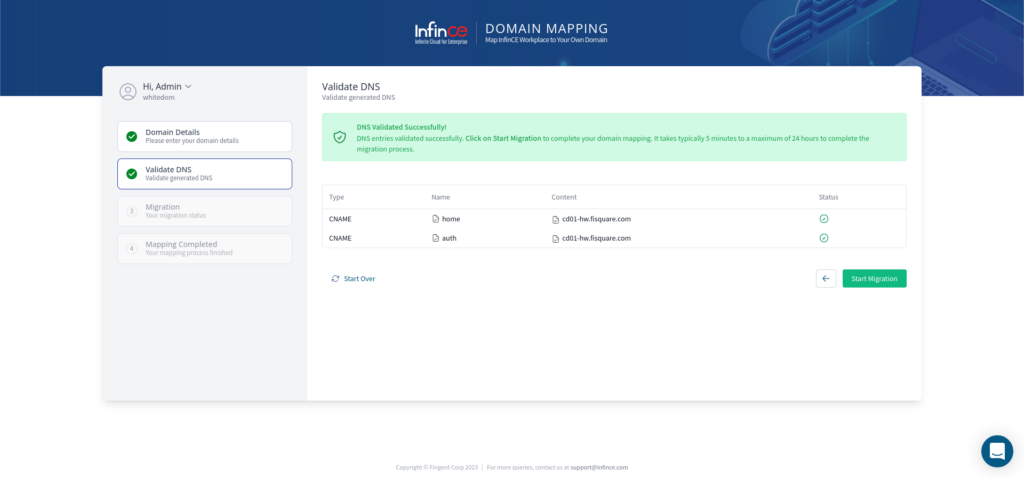Click the DNS Validated Successfully! heading
The height and width of the screenshot is (478, 1024).
(x=401, y=127)
